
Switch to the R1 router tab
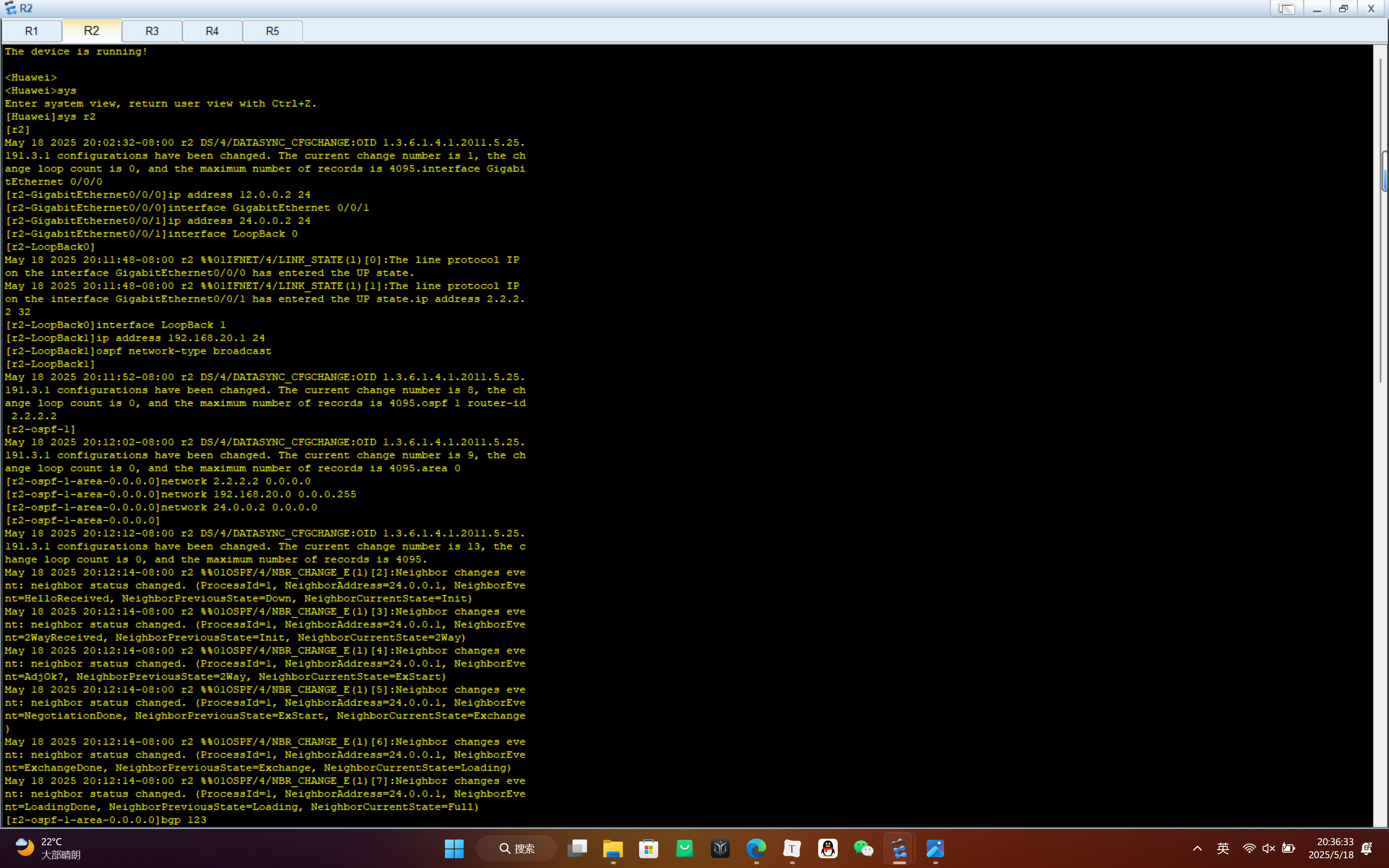[x=31, y=31]
